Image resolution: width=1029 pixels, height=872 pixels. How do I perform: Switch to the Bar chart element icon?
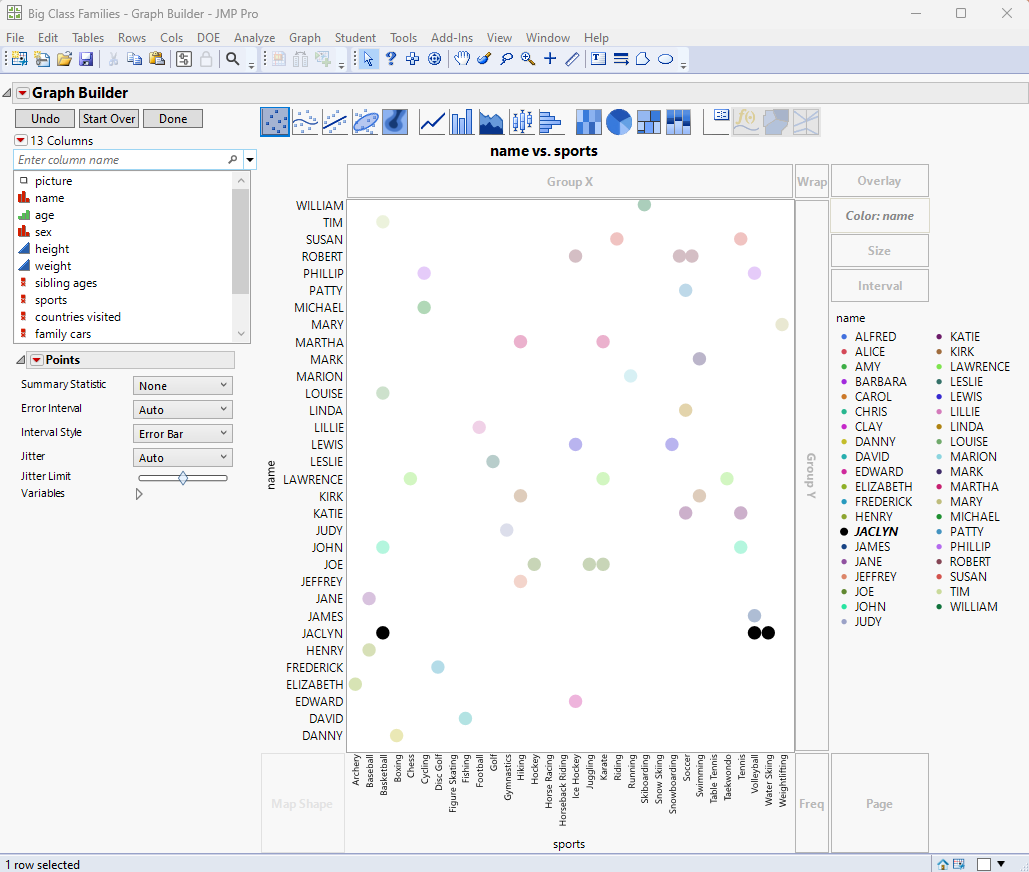click(460, 122)
